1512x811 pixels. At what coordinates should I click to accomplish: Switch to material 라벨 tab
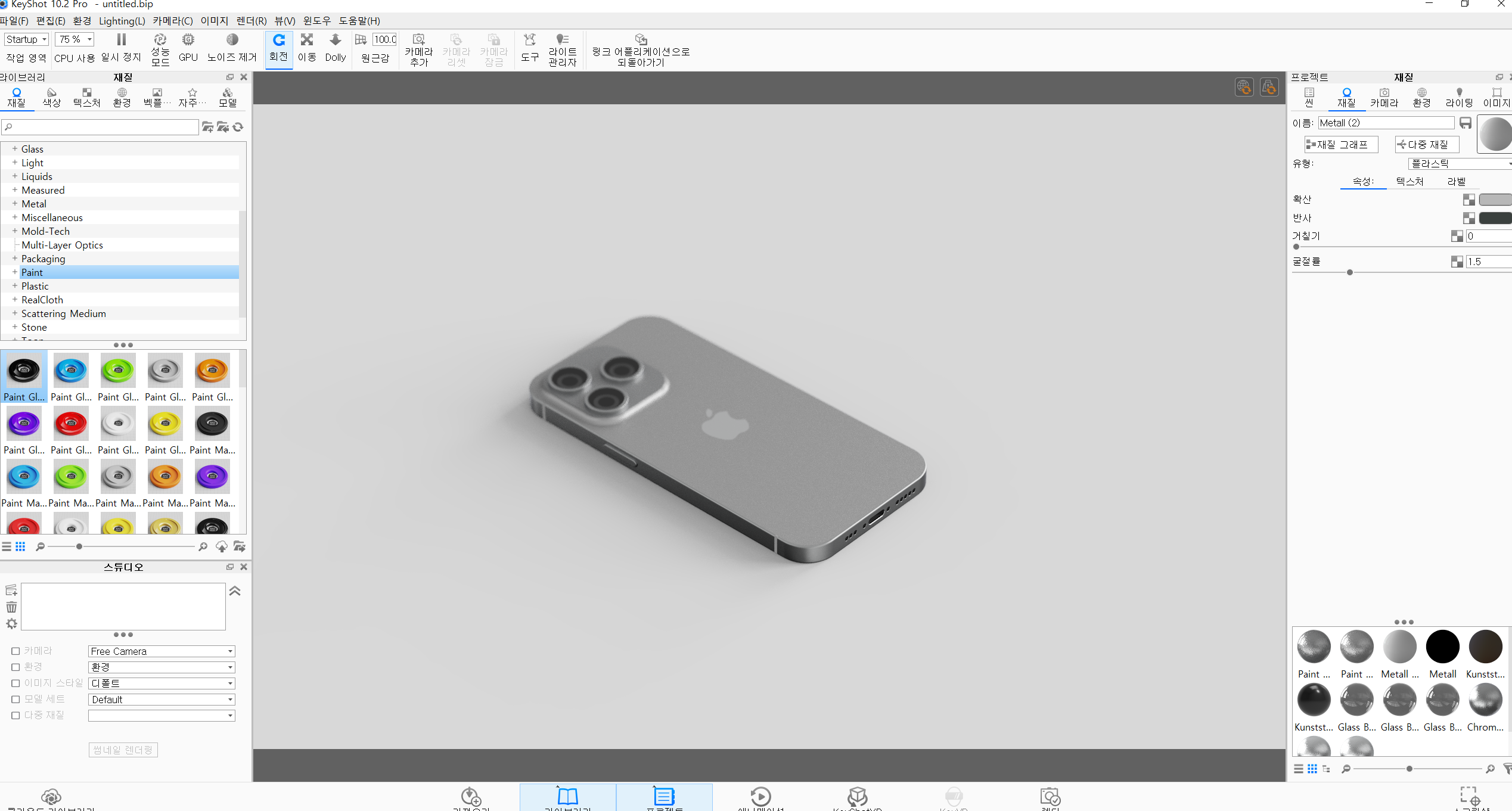pyautogui.click(x=1457, y=181)
